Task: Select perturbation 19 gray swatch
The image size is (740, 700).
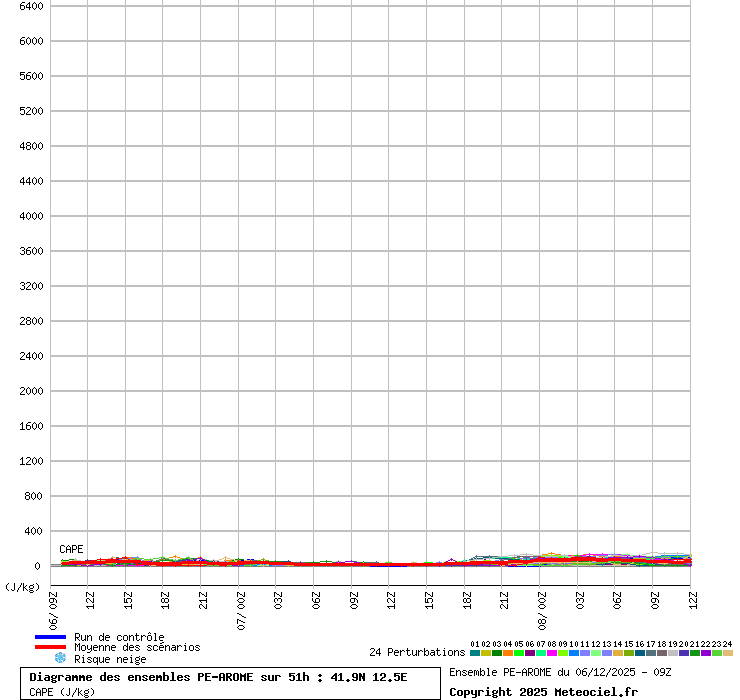Action: click(673, 653)
